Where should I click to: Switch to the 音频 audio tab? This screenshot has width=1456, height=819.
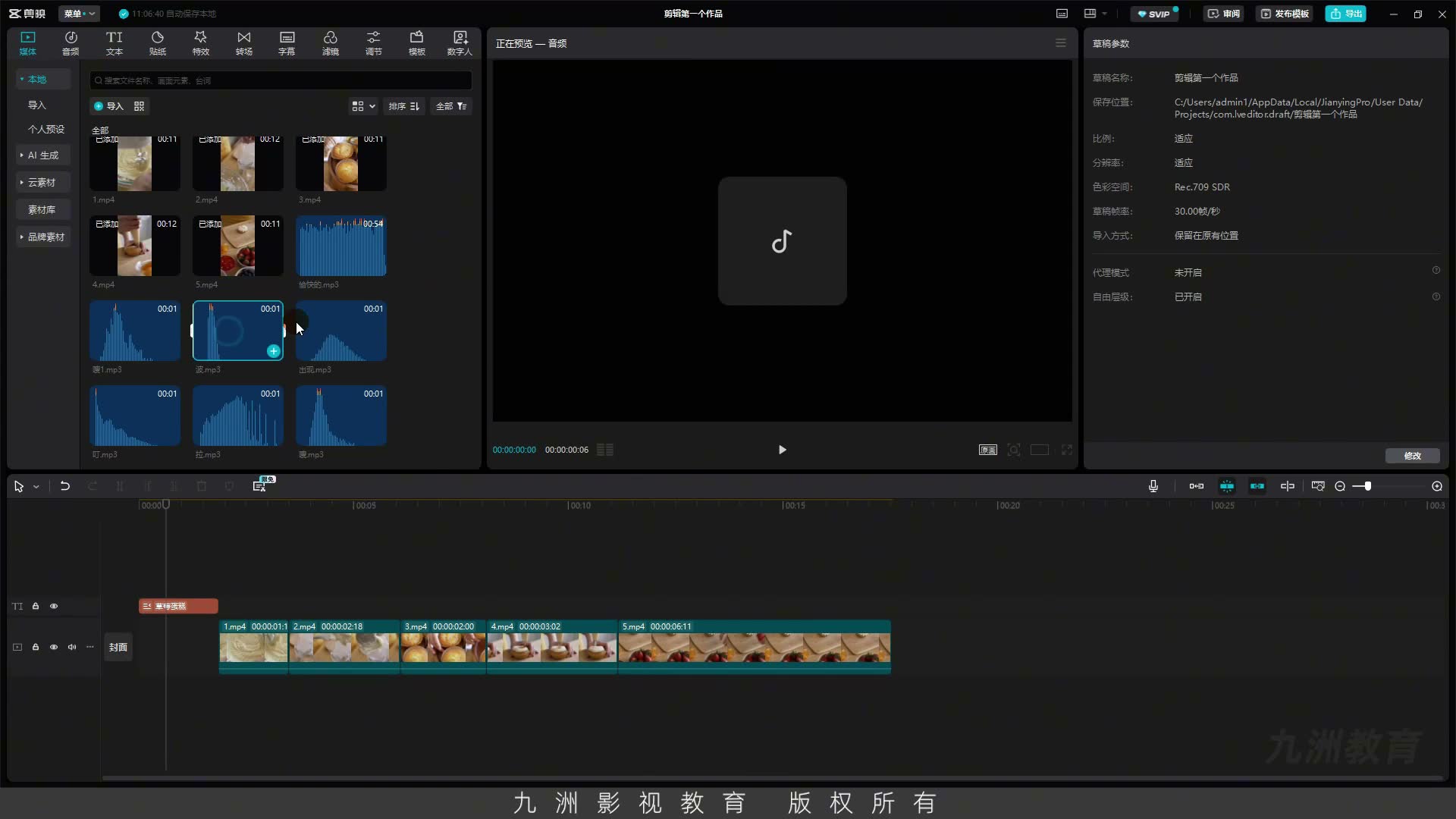71,43
